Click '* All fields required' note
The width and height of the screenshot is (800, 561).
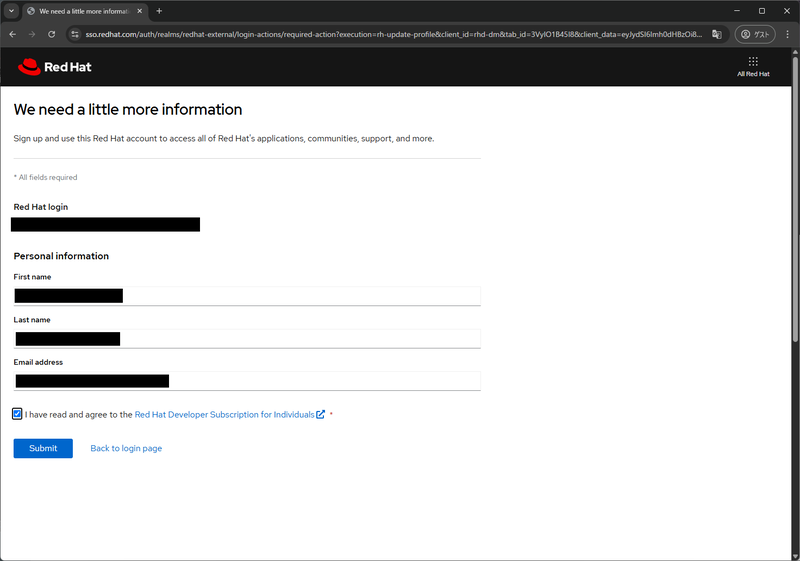pos(45,177)
